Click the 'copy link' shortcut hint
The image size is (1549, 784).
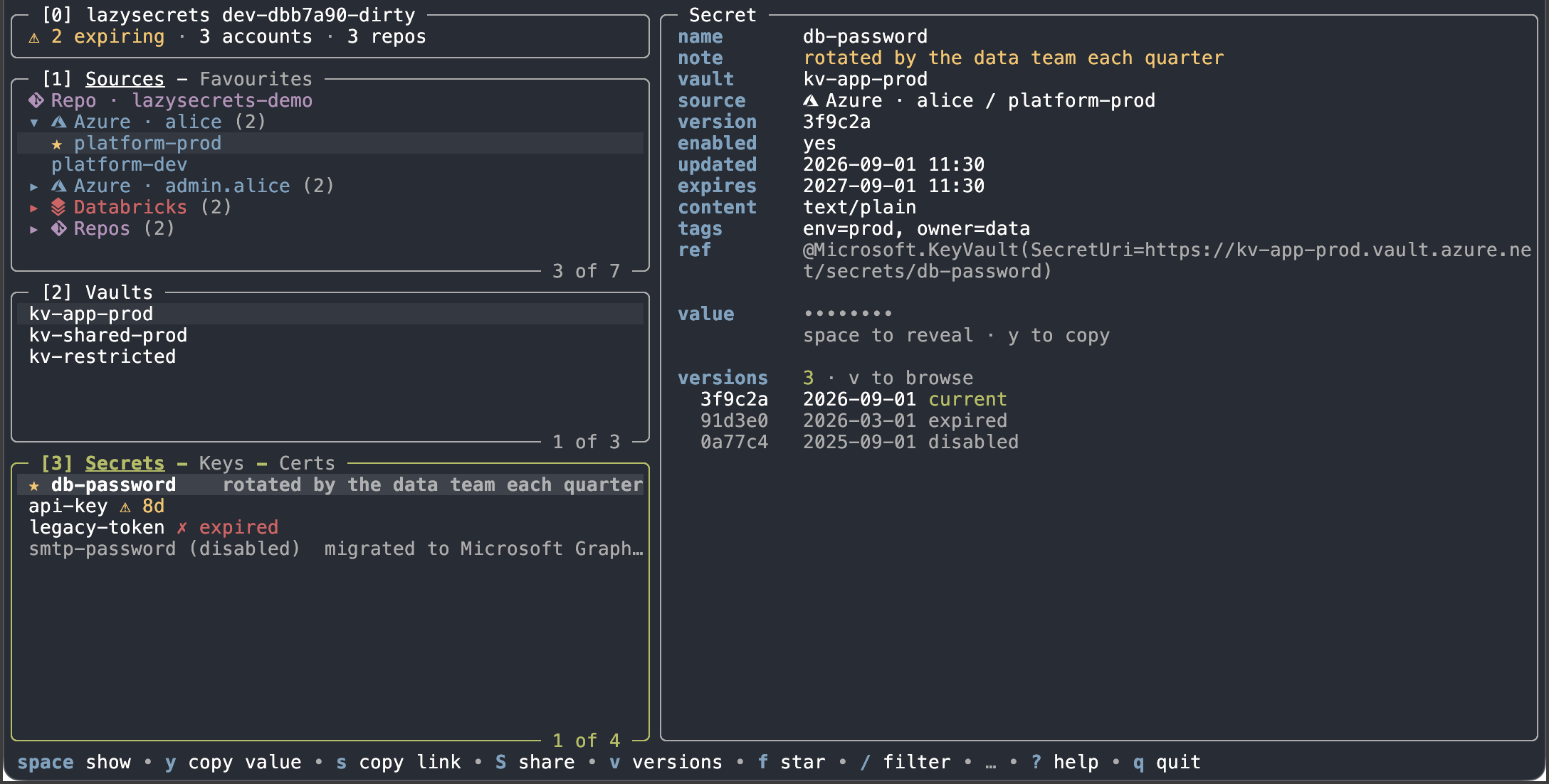[x=410, y=762]
